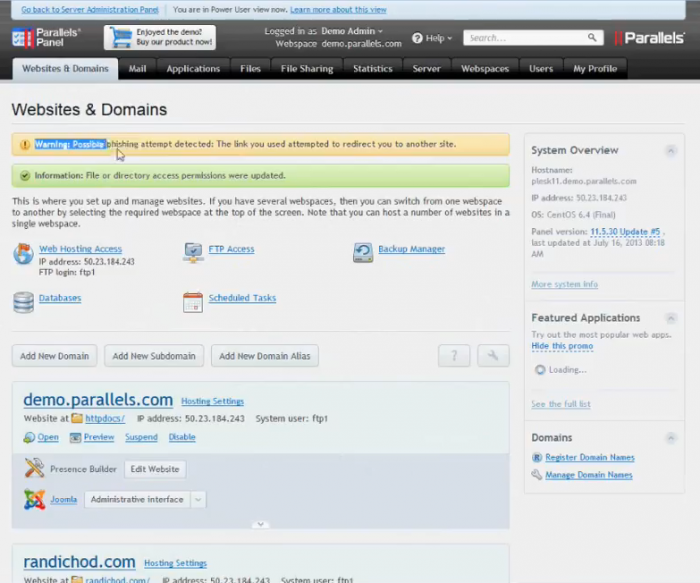Open the Users tab

[x=541, y=69]
